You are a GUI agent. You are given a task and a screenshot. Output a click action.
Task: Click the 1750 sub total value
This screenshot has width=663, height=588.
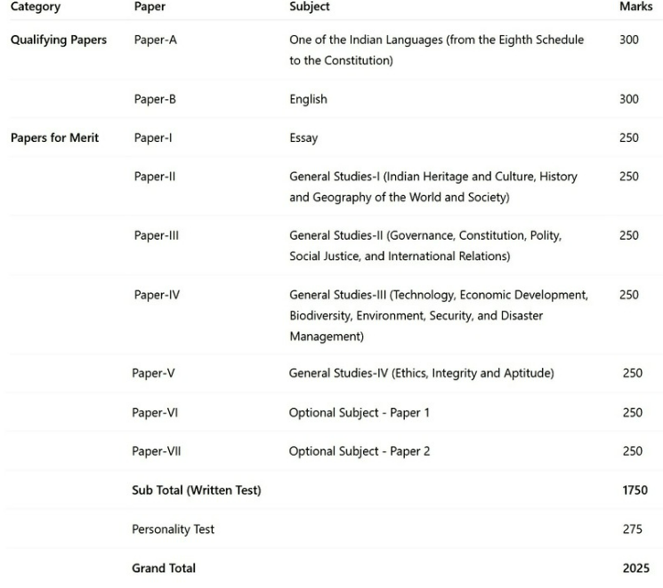pos(635,490)
